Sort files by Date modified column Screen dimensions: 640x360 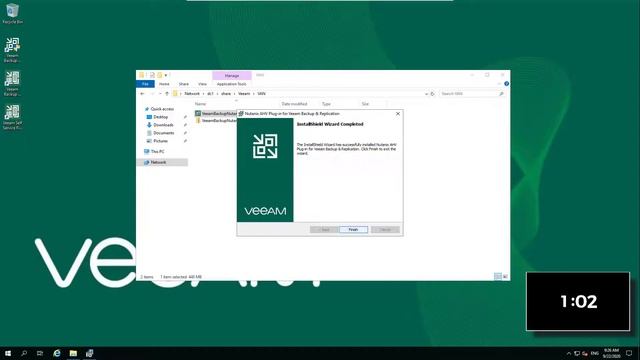(x=294, y=104)
